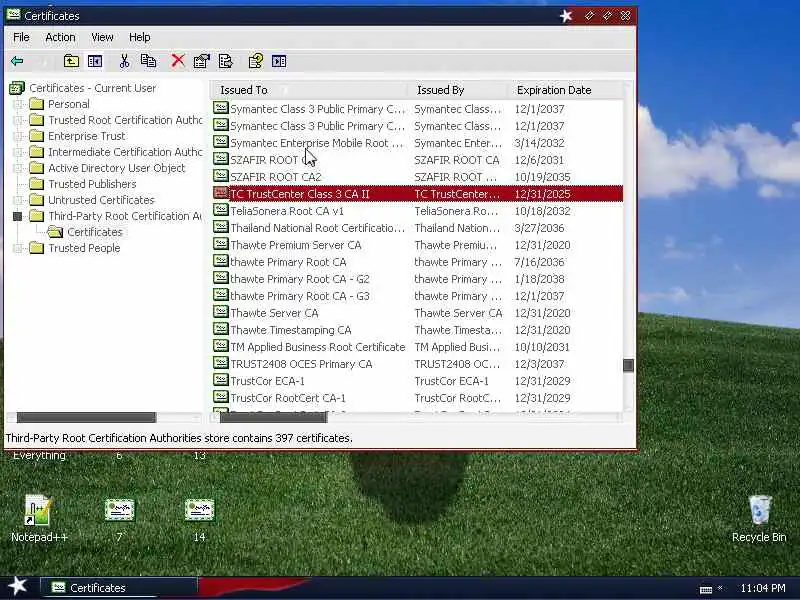Expand the Enterprise Trust node
Screen dimensions: 800x600
(18, 136)
